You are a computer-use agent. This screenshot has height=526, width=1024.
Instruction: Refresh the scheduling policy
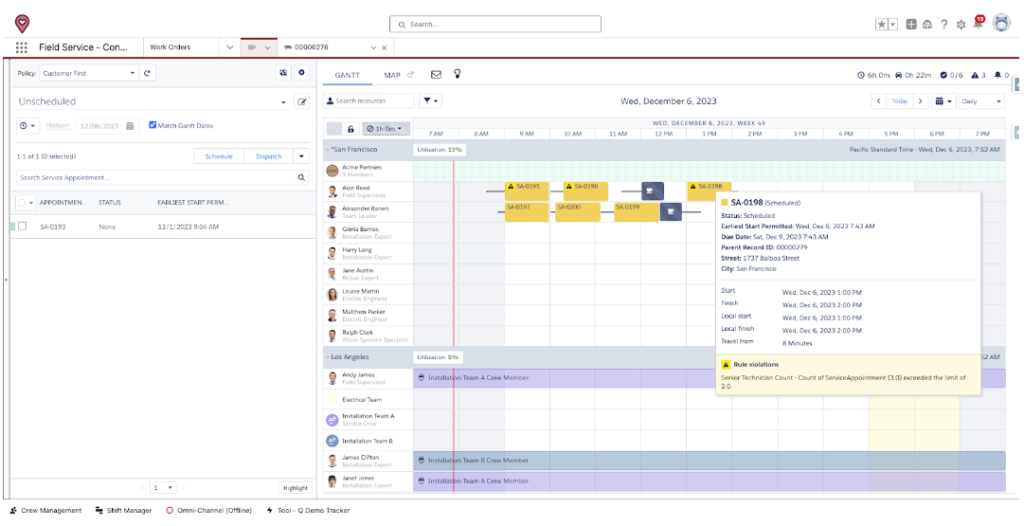click(x=147, y=73)
